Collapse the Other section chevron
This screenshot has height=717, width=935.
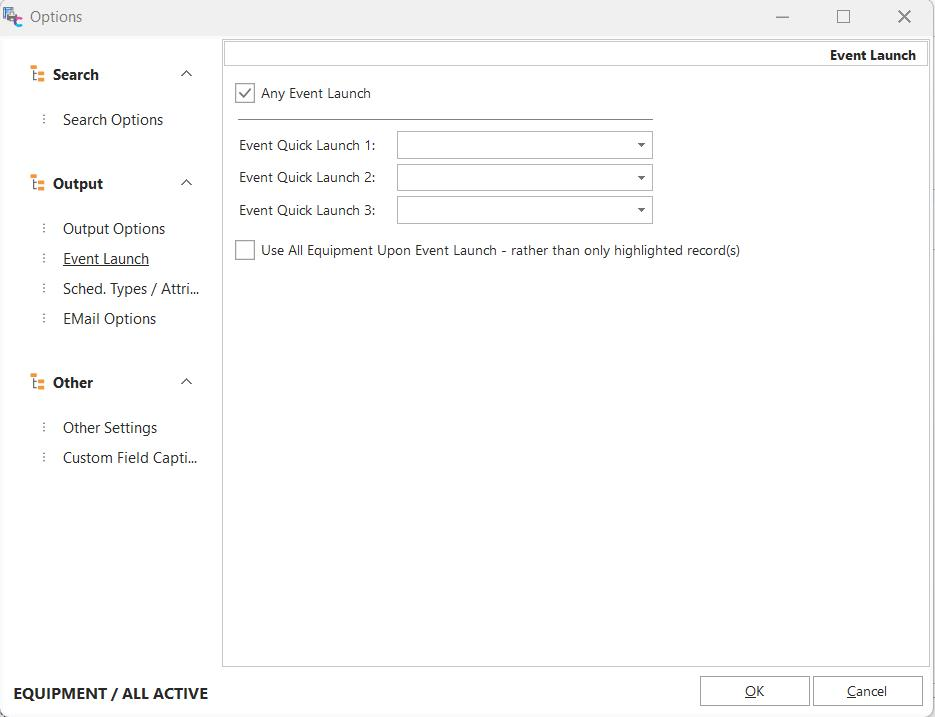pos(186,382)
